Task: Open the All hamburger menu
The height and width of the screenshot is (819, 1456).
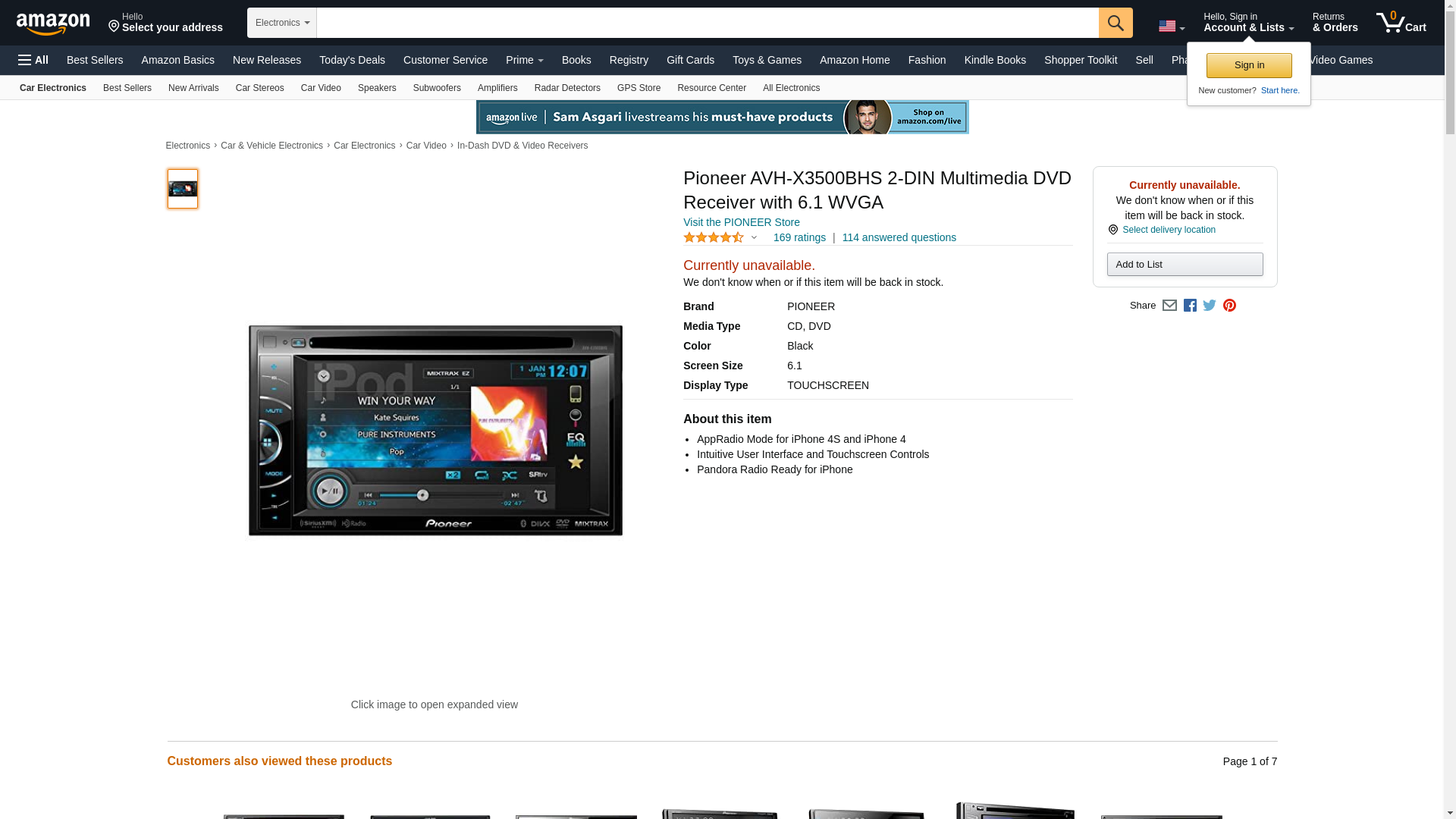Action: coord(33,60)
